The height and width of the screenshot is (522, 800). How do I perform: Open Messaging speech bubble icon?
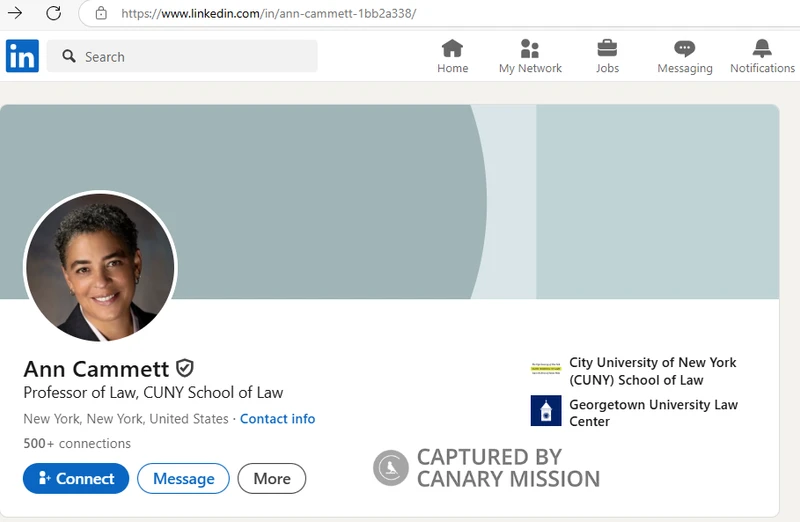click(x=685, y=48)
